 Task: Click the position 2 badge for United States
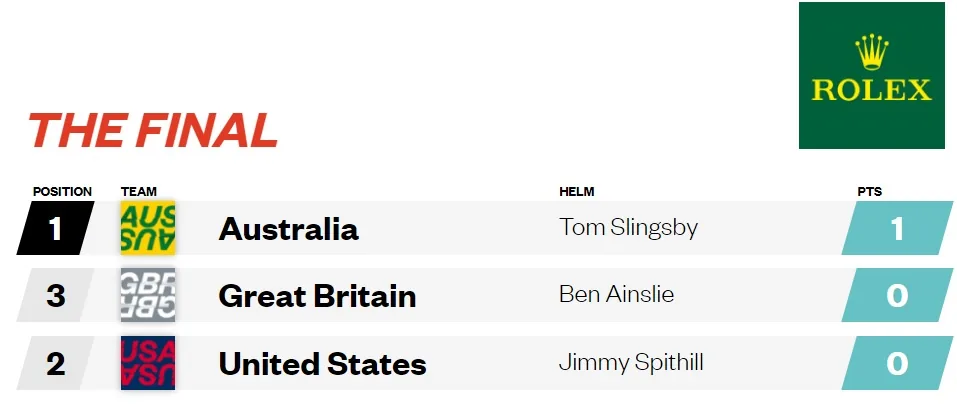coord(56,363)
